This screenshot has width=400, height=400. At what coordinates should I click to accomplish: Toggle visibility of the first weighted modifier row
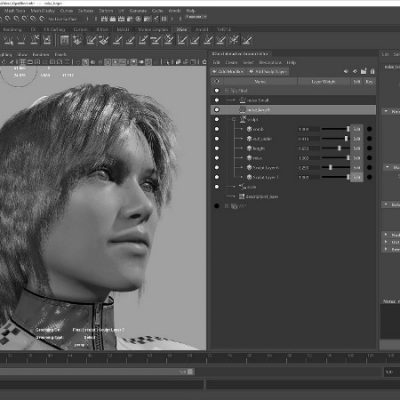(217, 129)
